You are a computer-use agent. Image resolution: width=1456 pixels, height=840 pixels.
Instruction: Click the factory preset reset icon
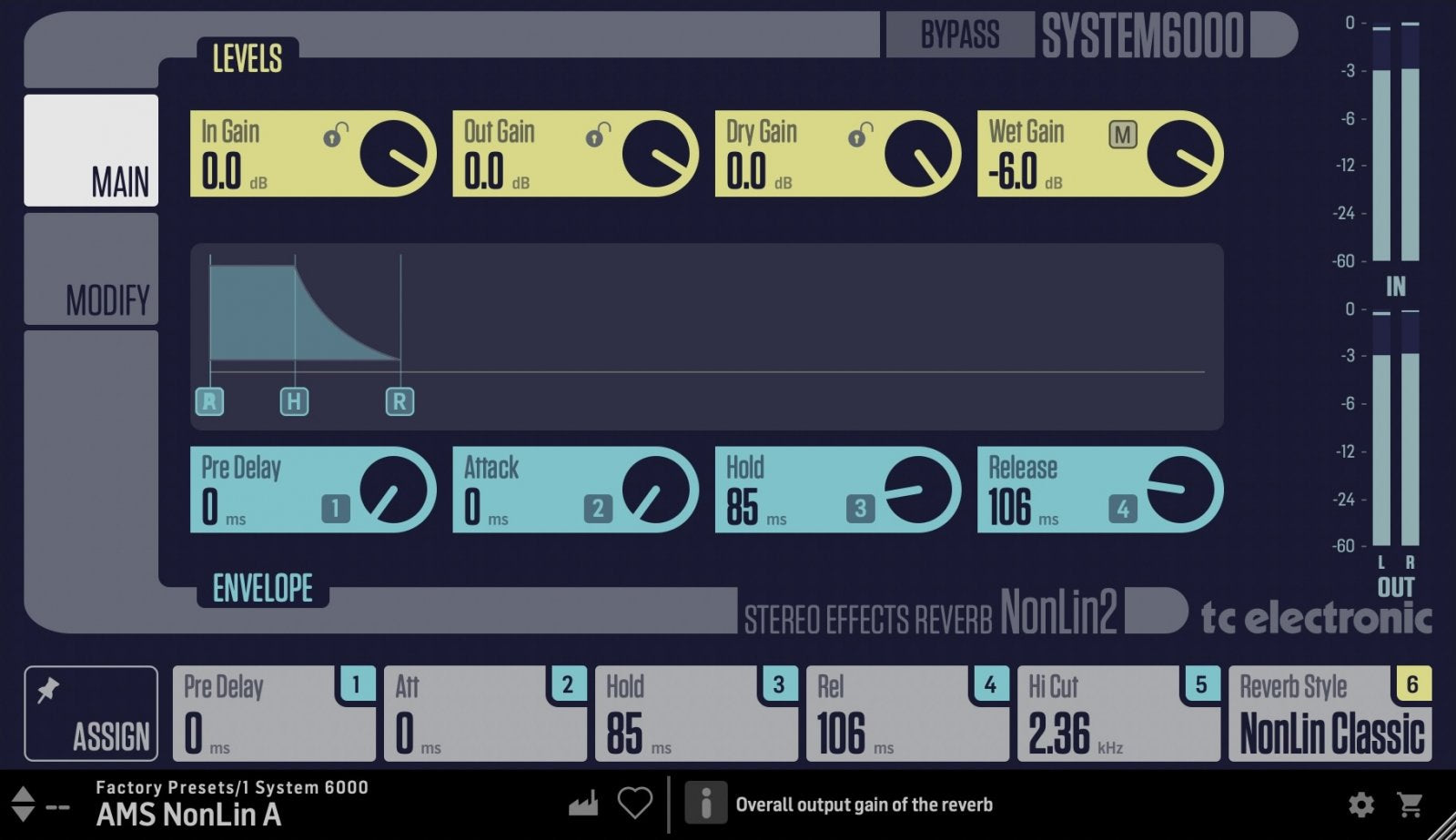pos(585,805)
